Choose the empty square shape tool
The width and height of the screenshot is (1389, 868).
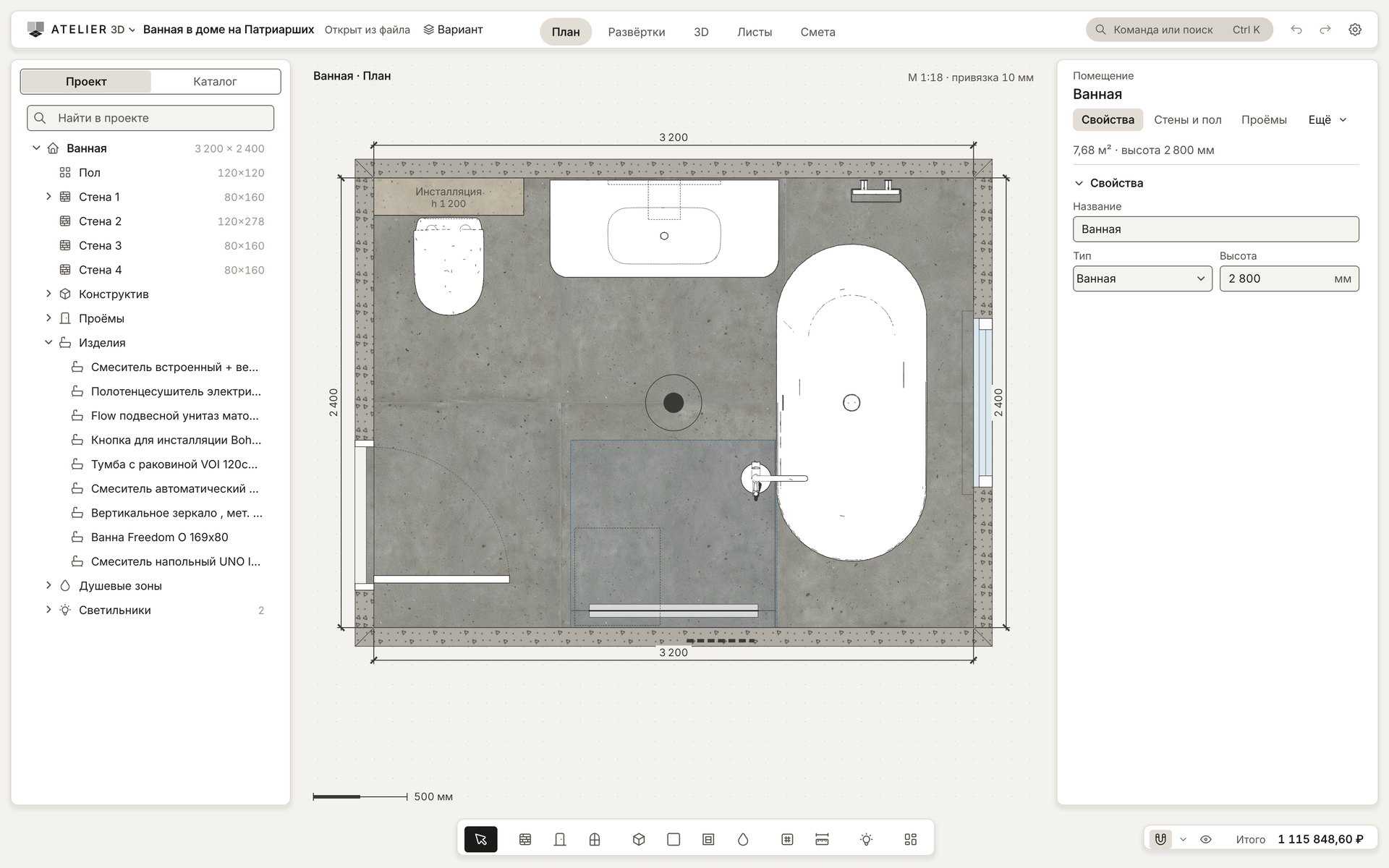coord(674,839)
